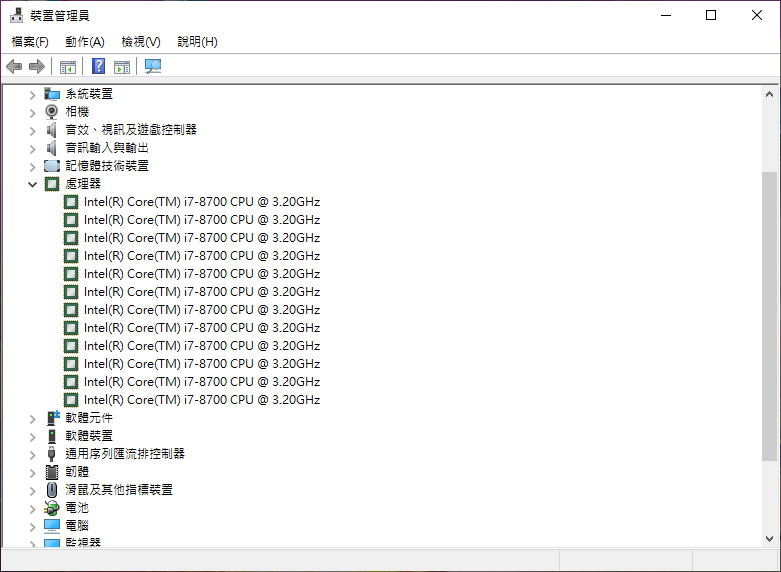Viewport: 781px width, 572px height.
Task: Close the 裝置管理員 window
Action: coord(757,15)
